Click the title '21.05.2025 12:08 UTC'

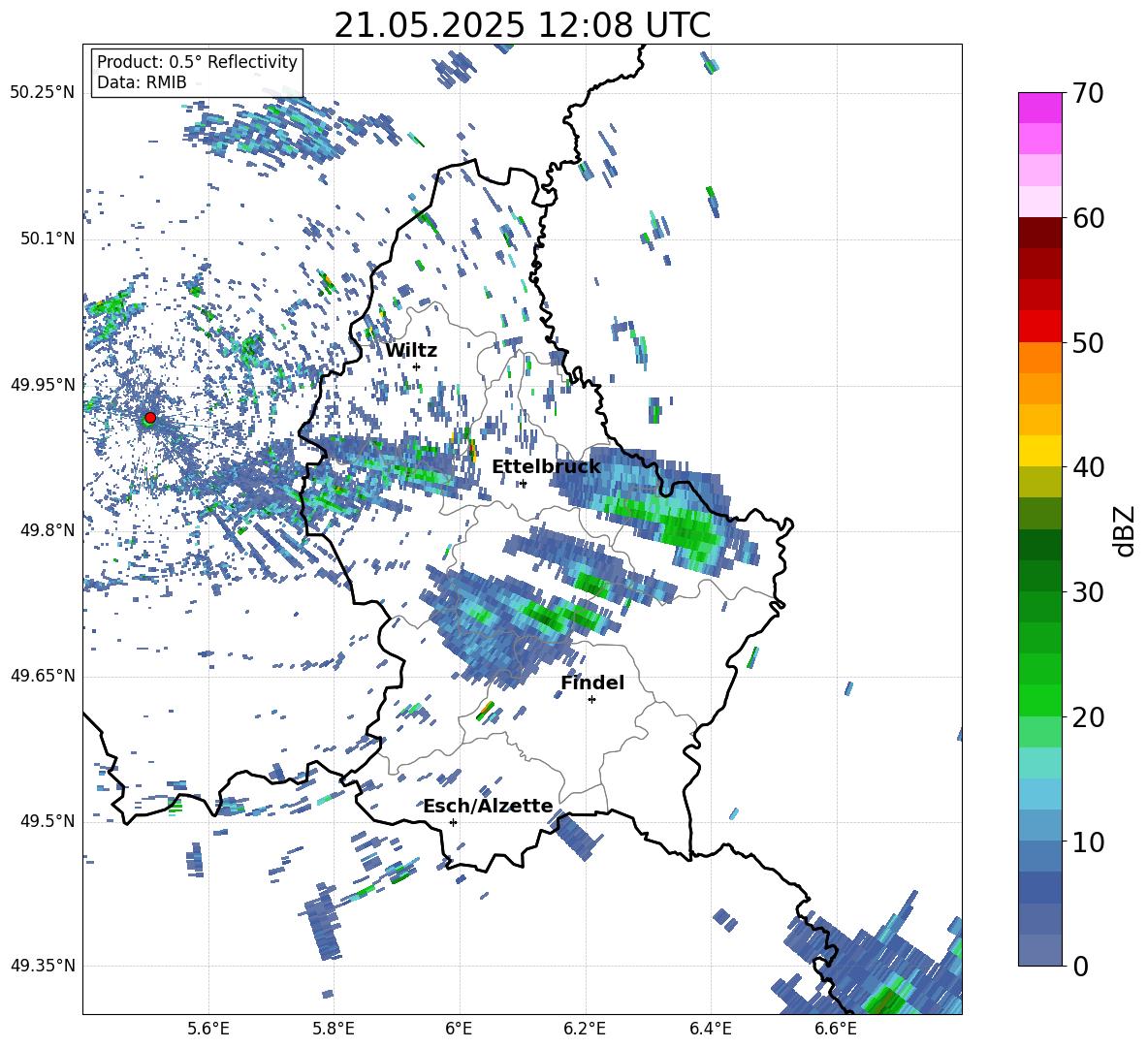pyautogui.click(x=522, y=25)
